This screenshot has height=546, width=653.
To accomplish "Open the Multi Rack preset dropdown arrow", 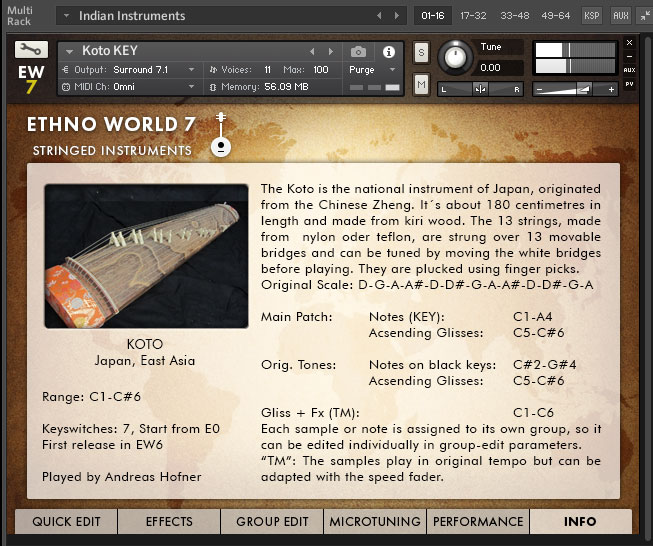I will 66,16.
